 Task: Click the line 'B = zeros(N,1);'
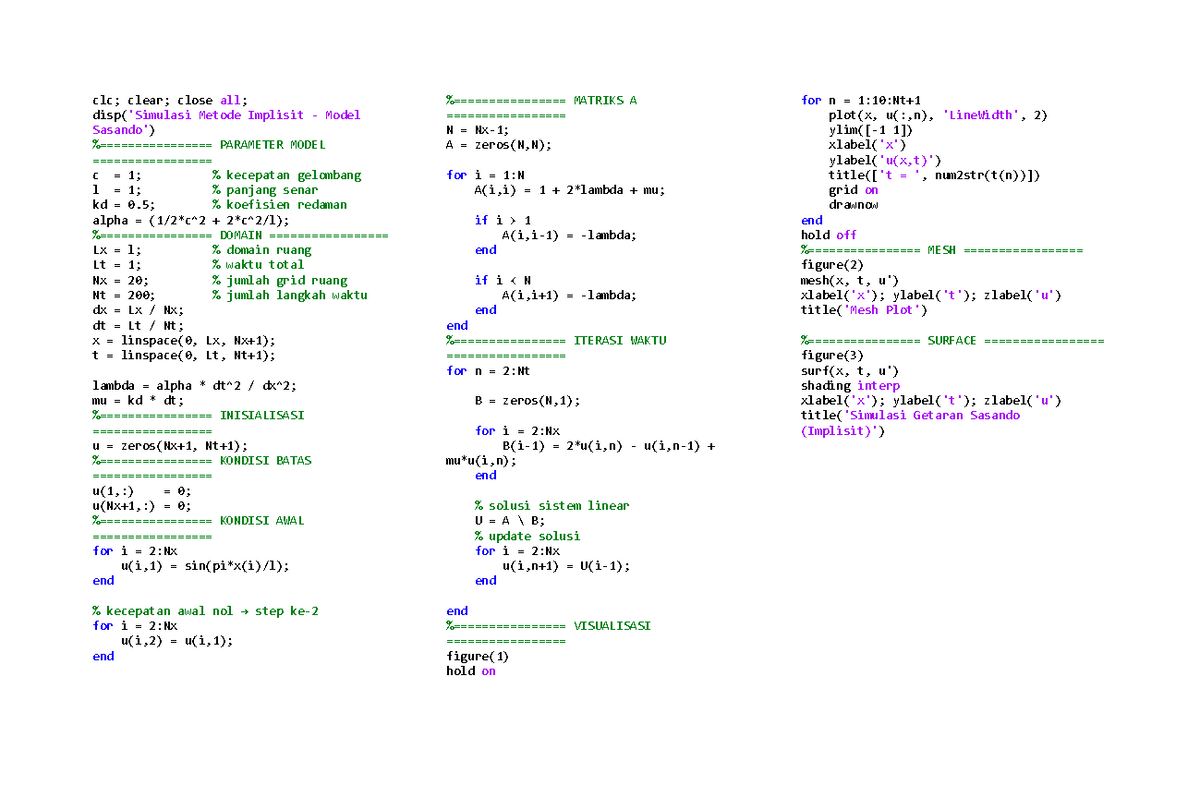(x=527, y=400)
